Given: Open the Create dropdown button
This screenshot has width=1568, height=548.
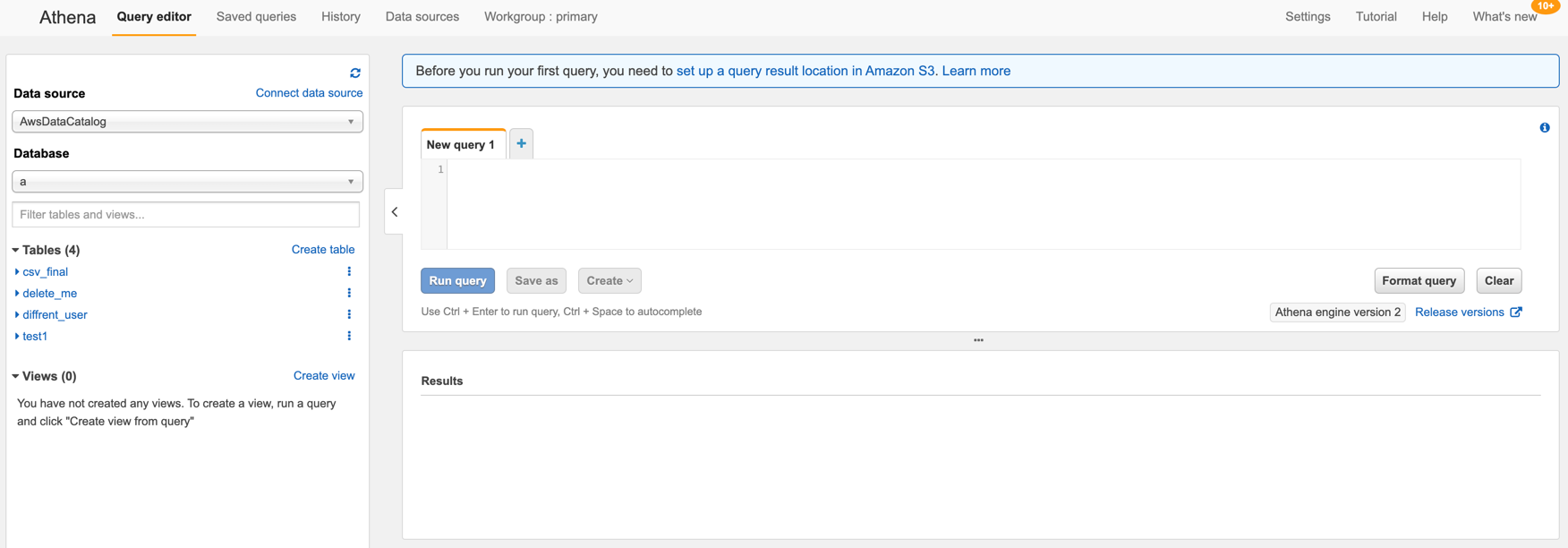Looking at the screenshot, I should pos(609,280).
